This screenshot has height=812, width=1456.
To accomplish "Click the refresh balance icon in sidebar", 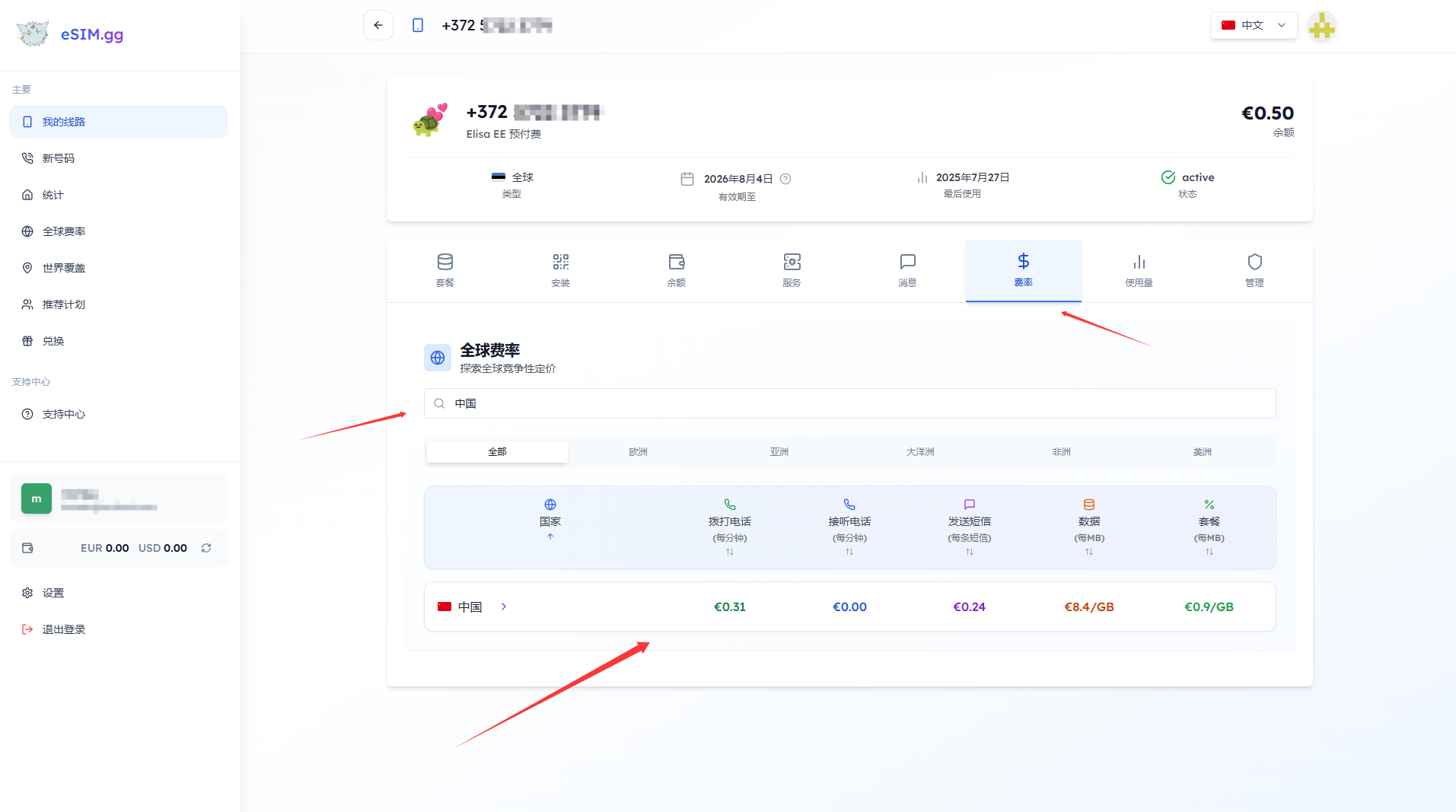I will [206, 548].
